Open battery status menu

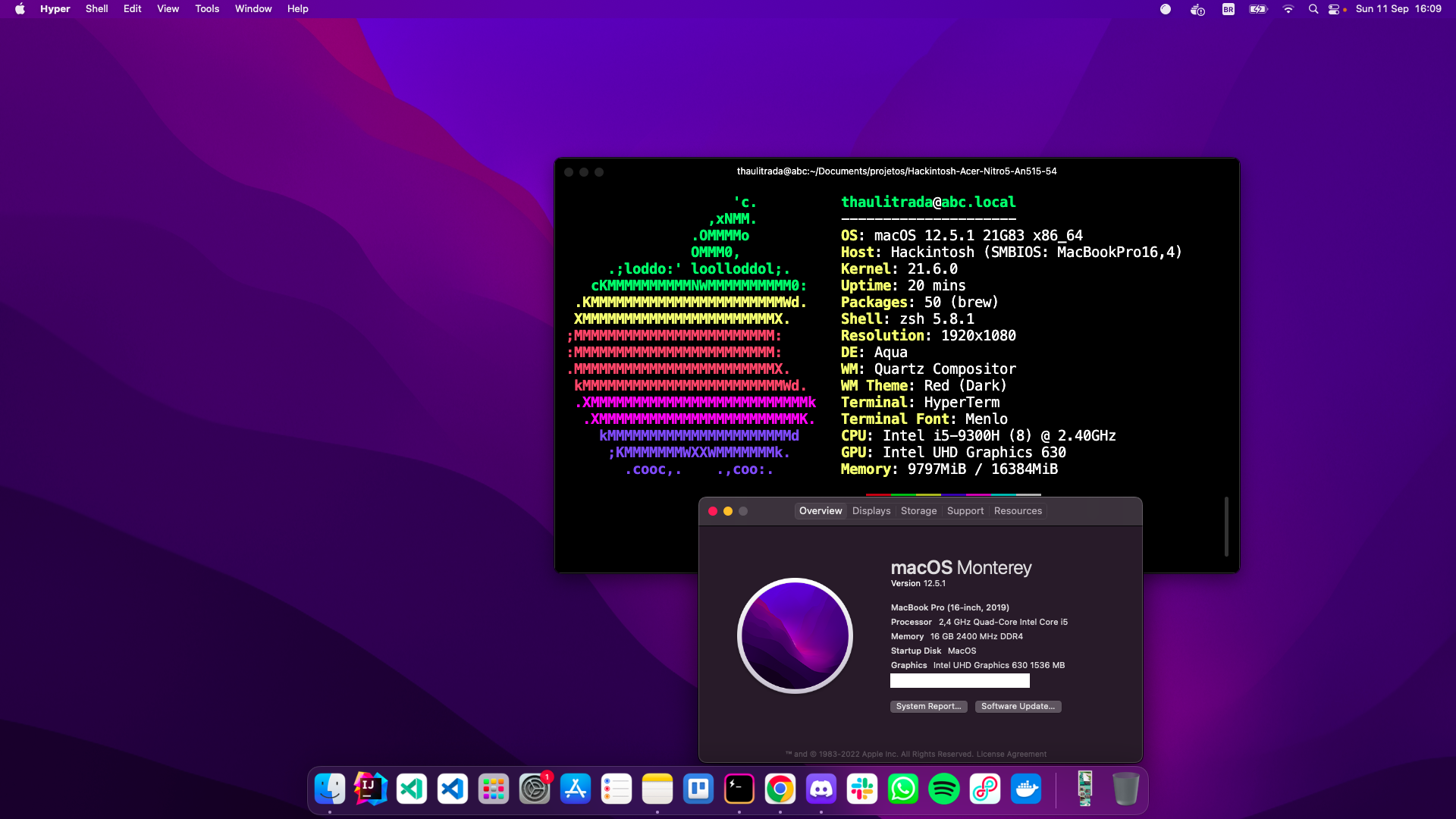point(1258,9)
